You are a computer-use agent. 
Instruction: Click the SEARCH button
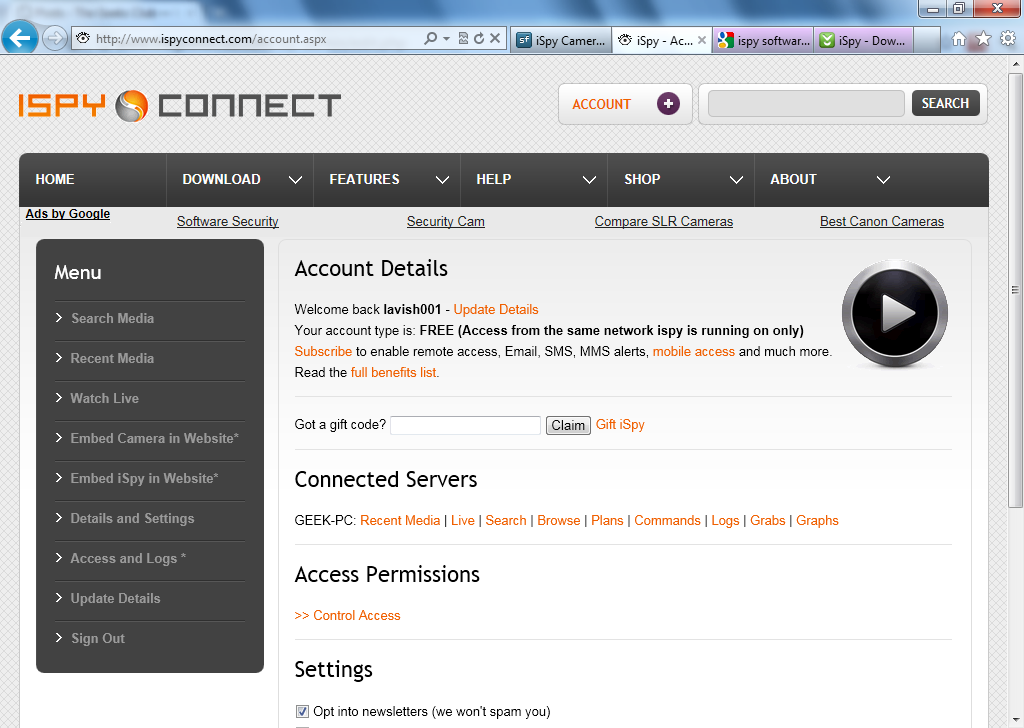(x=946, y=103)
